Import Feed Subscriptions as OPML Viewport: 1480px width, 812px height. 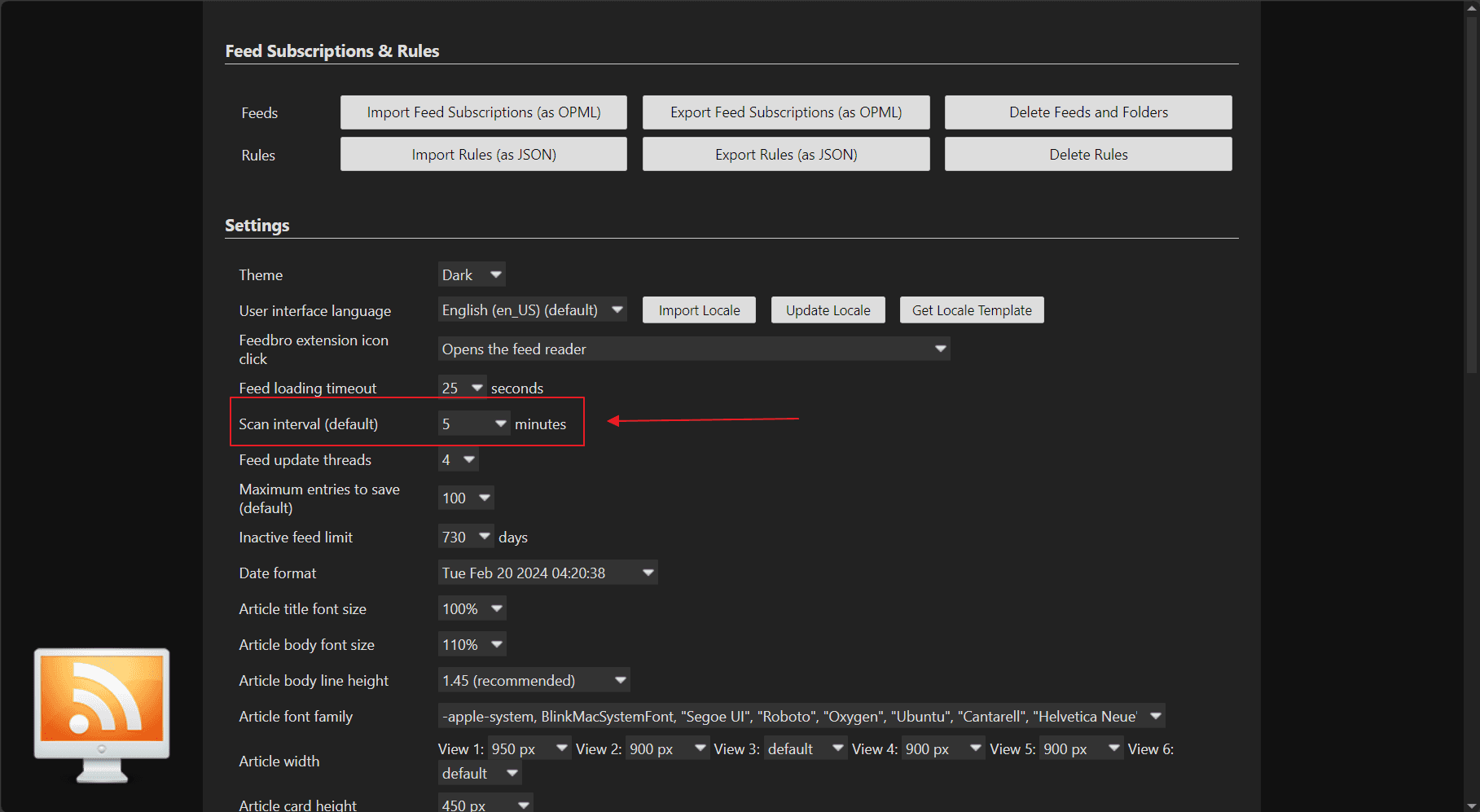point(484,112)
